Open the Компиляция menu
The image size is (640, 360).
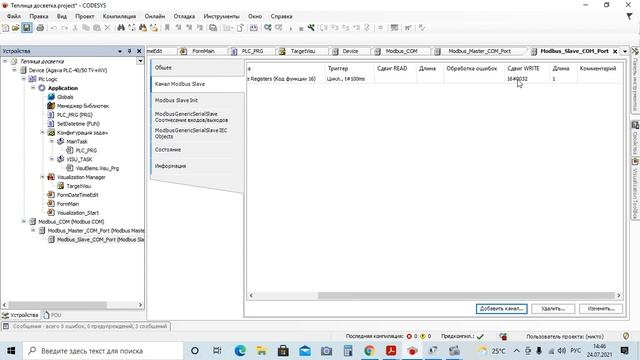coord(119,16)
